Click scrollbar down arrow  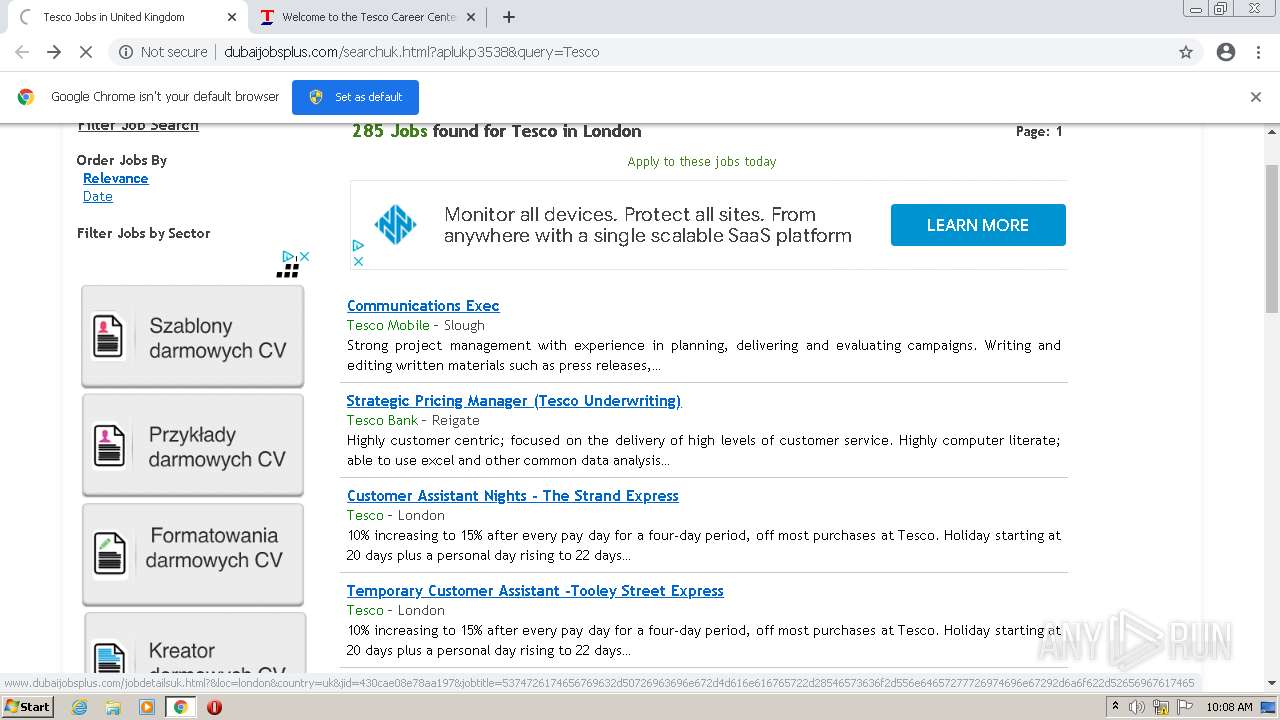click(1272, 683)
